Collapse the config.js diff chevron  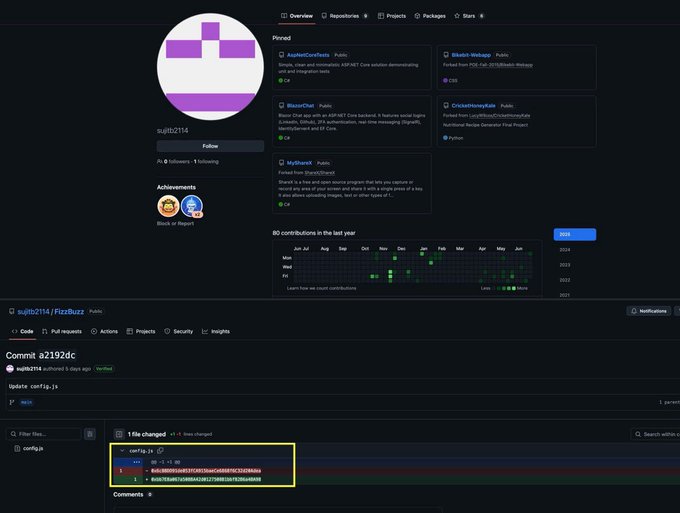click(122, 451)
